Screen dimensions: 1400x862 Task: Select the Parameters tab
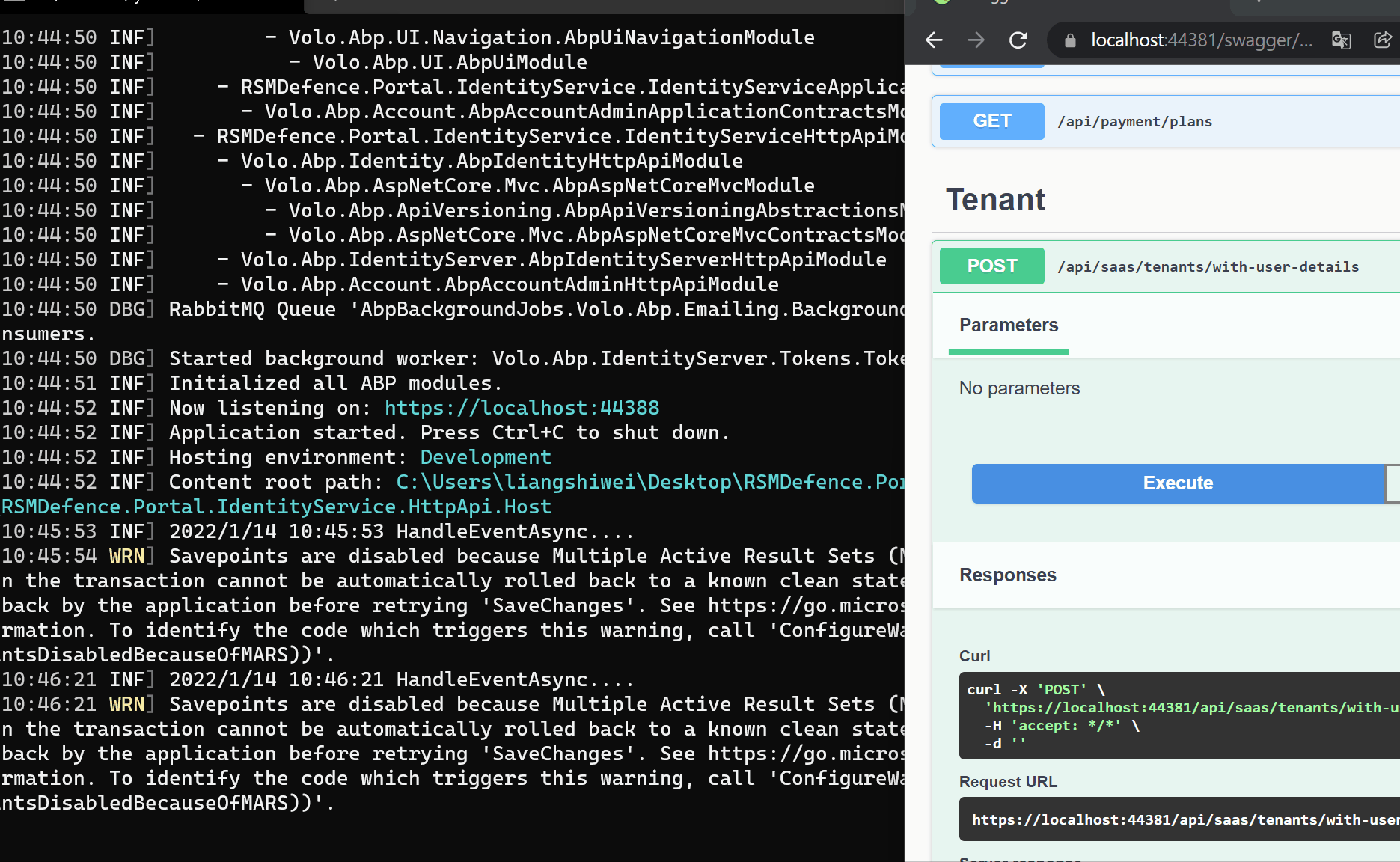(x=1009, y=325)
